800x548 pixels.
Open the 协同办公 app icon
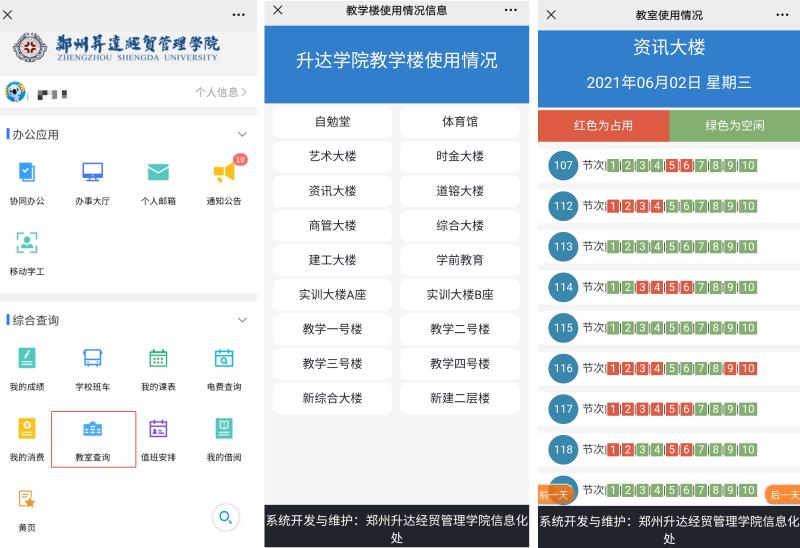[x=27, y=172]
